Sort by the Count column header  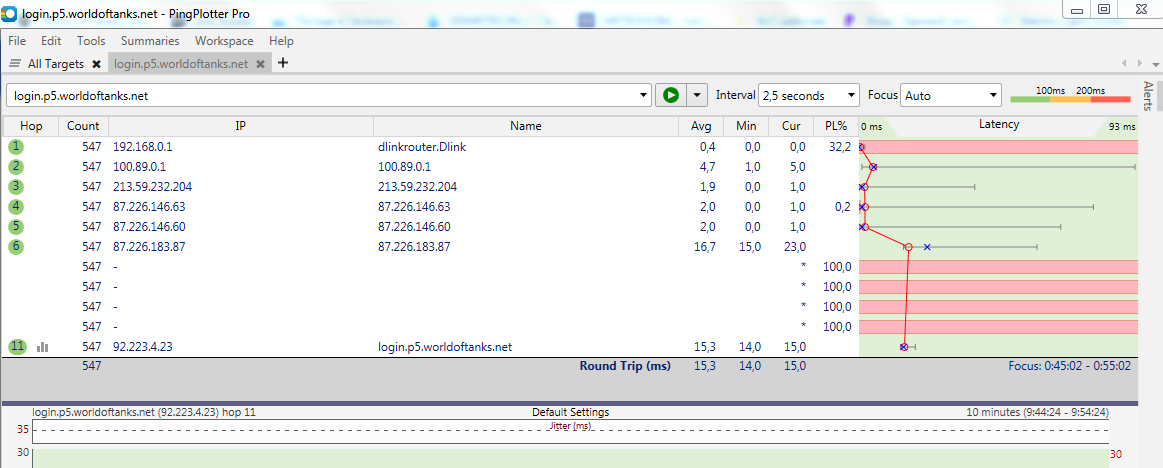pos(83,126)
